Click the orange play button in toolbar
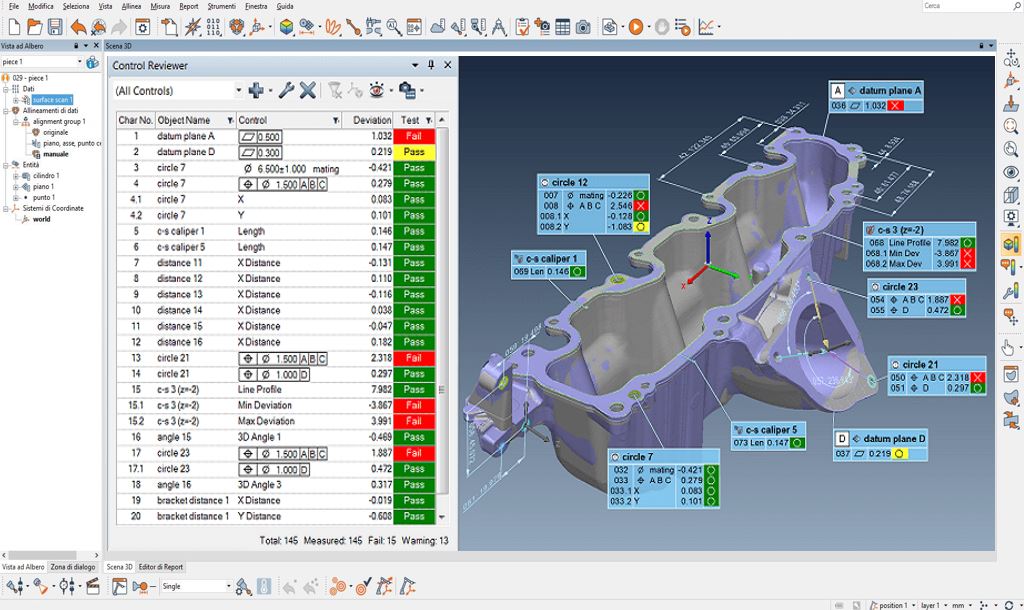 pos(636,27)
